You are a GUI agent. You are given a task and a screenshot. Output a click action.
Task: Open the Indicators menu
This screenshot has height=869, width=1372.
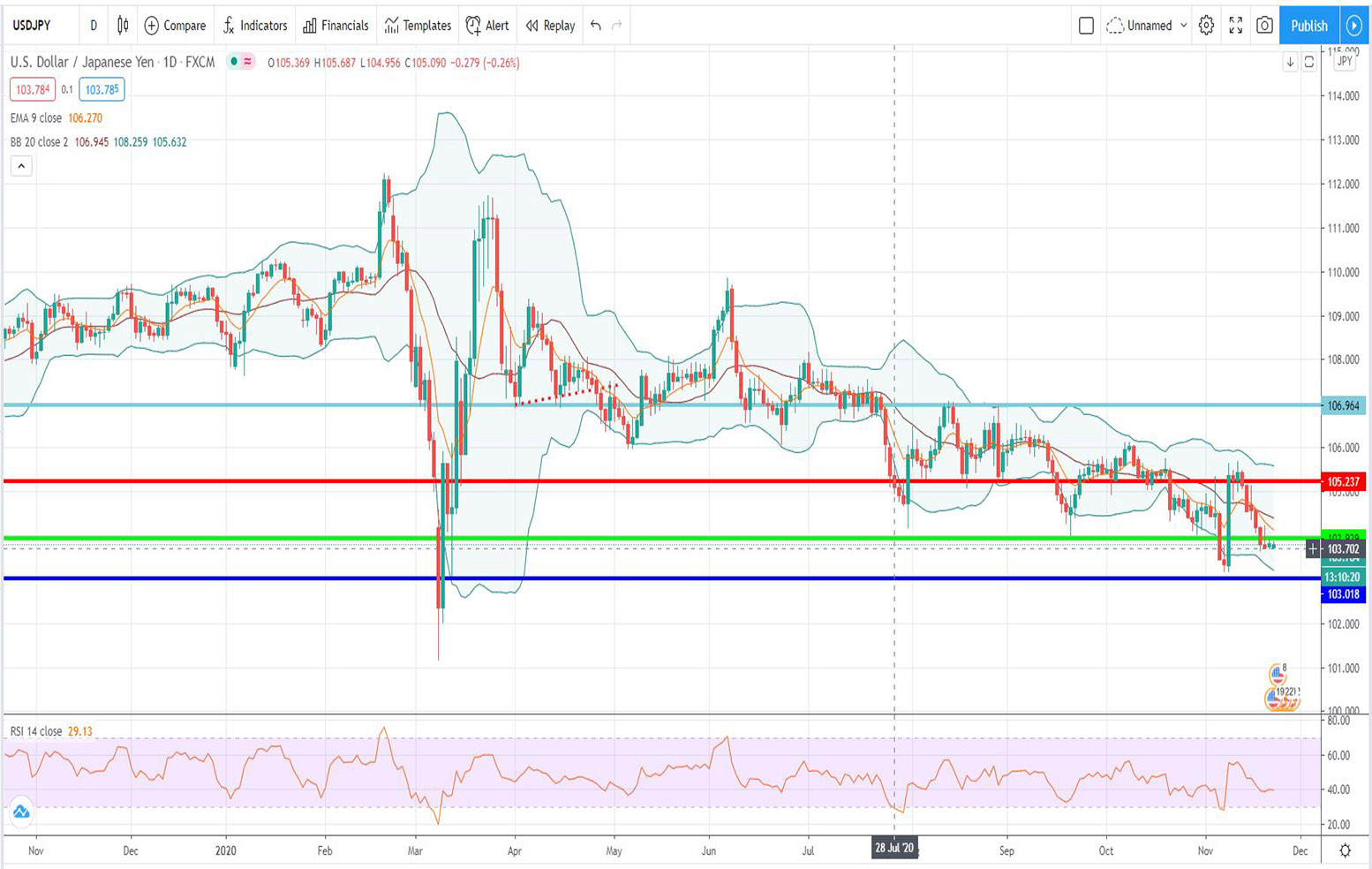click(x=255, y=26)
